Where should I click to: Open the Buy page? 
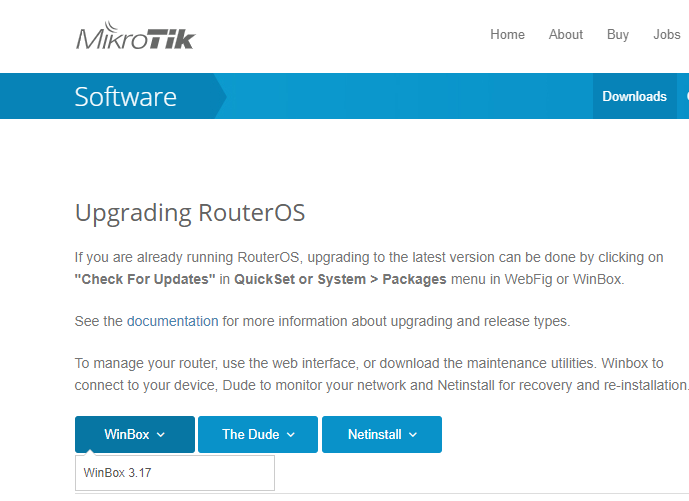click(618, 34)
